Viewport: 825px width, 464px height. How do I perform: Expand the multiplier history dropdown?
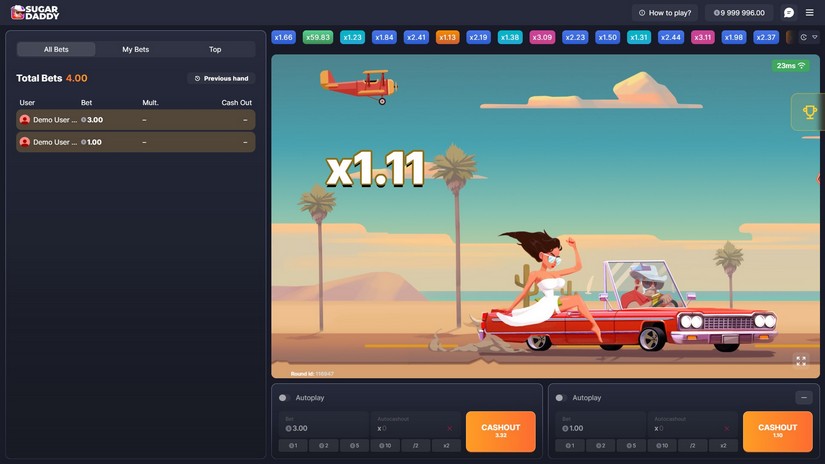[x=815, y=37]
